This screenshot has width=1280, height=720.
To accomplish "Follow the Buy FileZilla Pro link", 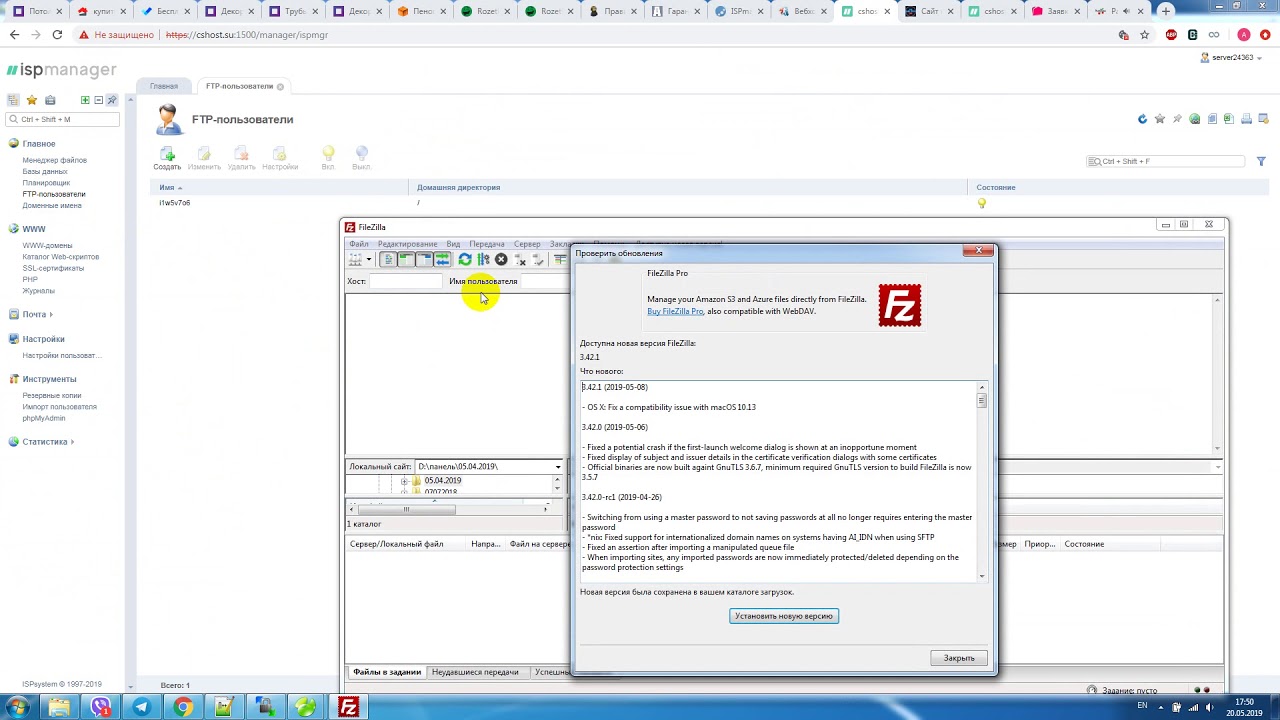I will click(x=675, y=311).
